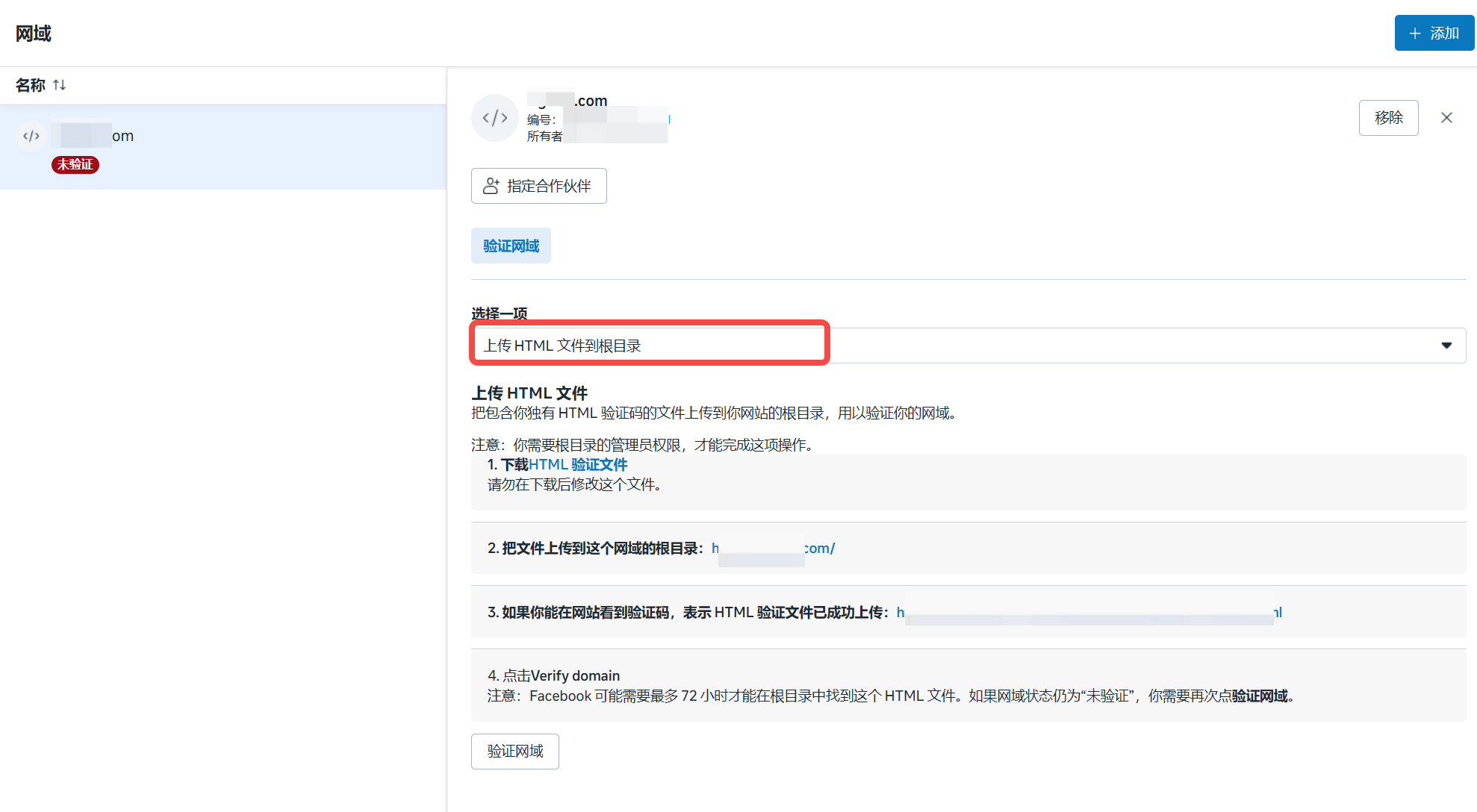Image resolution: width=1477 pixels, height=812 pixels.
Task: Click the bottom 验证网域 button
Action: coord(514,751)
